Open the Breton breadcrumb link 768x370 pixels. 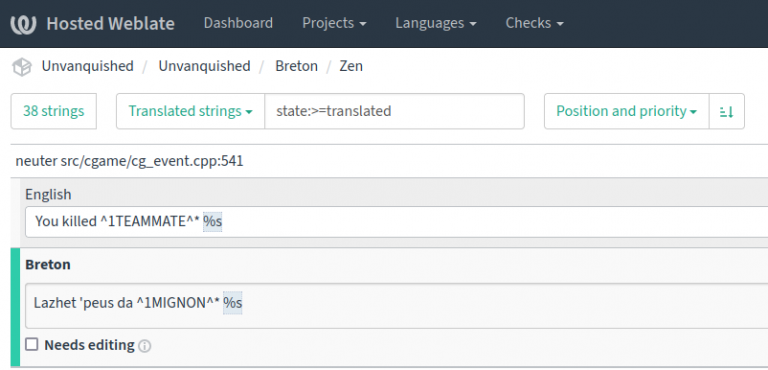(x=296, y=66)
